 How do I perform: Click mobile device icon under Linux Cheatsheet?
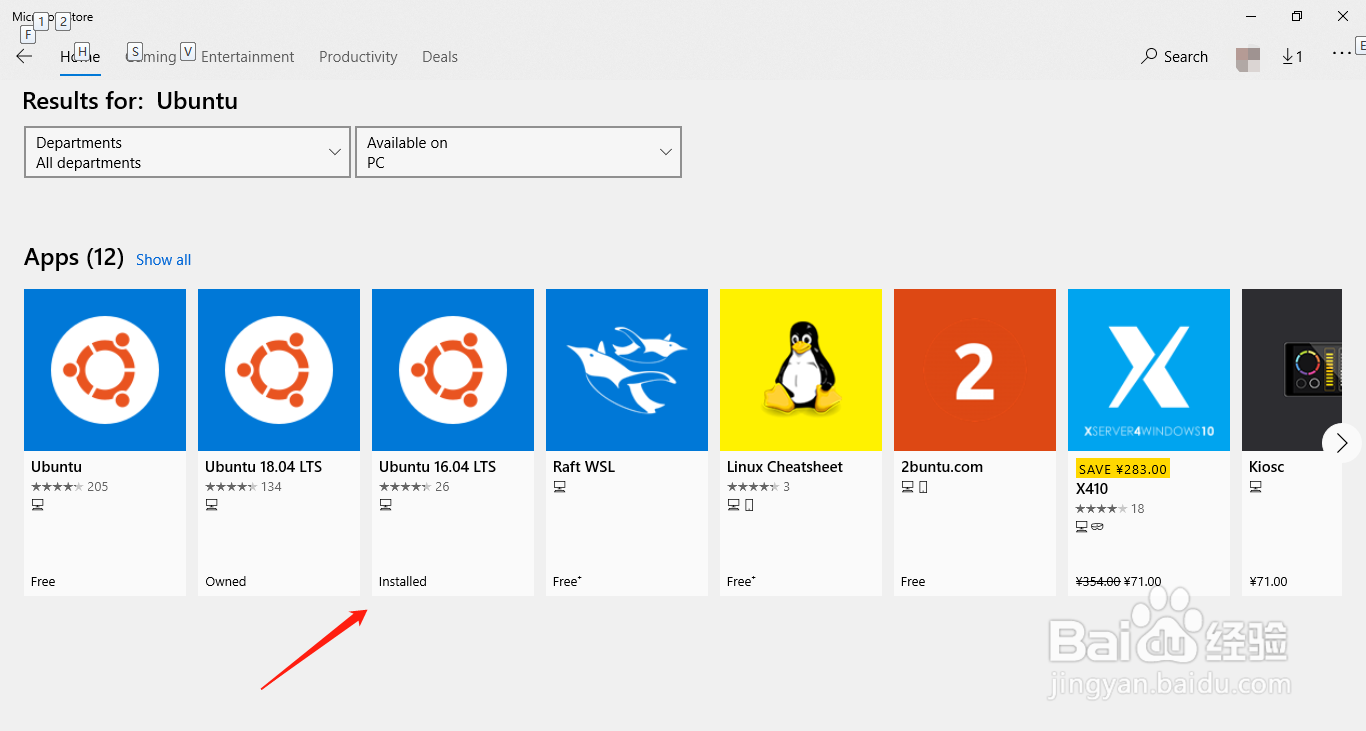pos(749,505)
